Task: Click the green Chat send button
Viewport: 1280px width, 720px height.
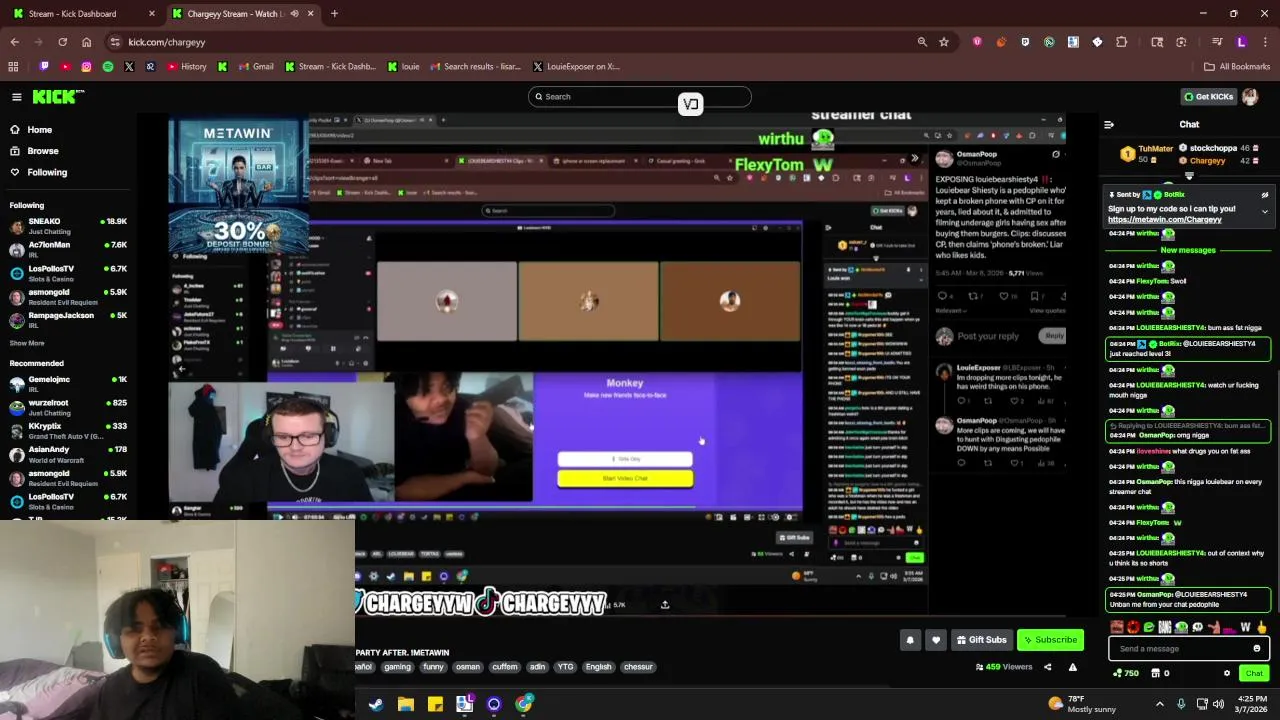Action: pos(1254,673)
